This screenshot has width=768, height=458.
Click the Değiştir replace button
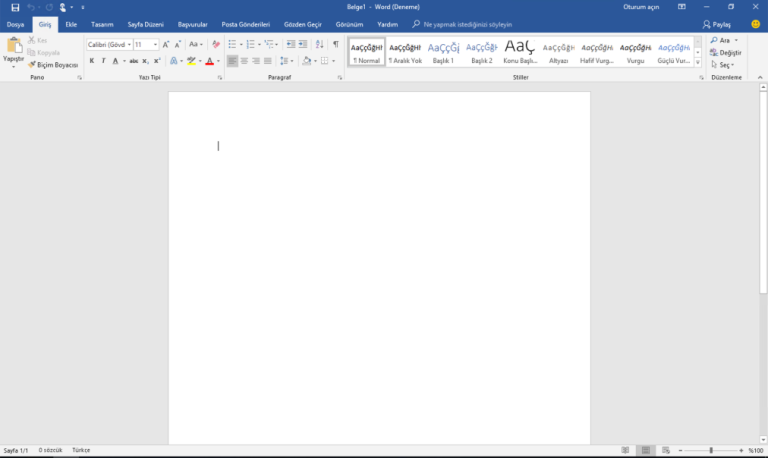tap(725, 52)
